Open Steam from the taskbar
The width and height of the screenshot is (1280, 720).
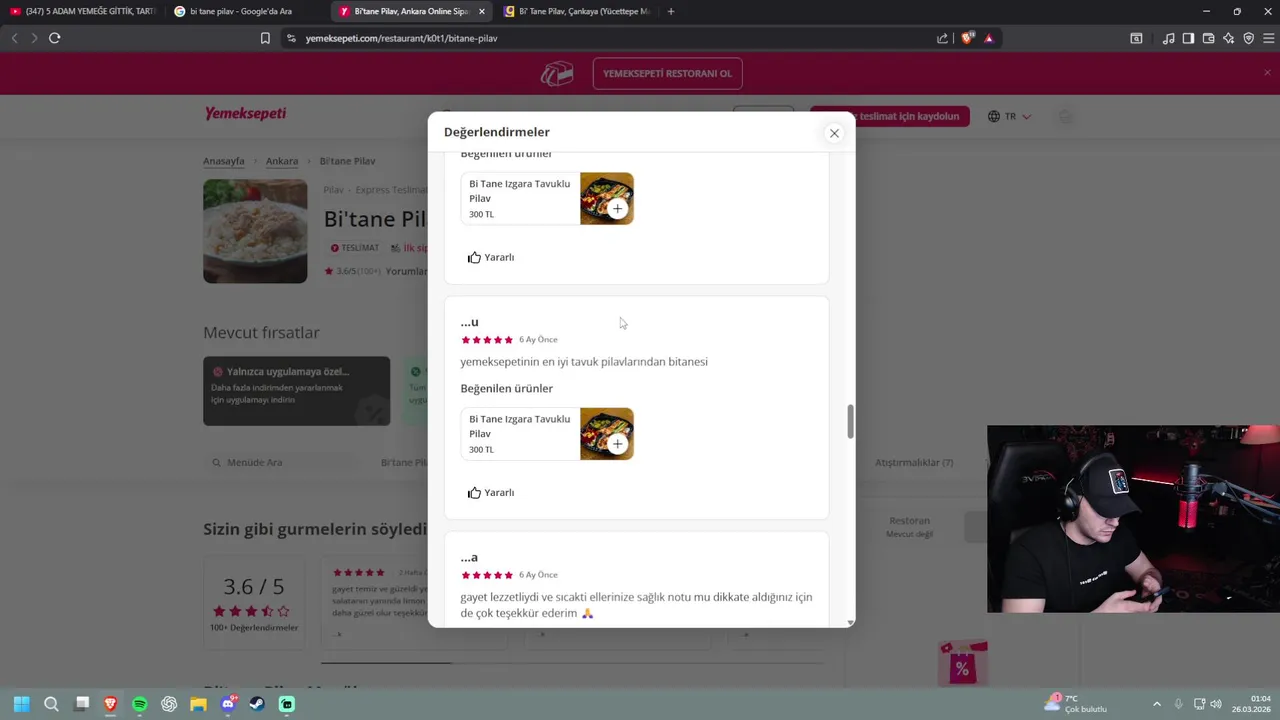click(257, 704)
